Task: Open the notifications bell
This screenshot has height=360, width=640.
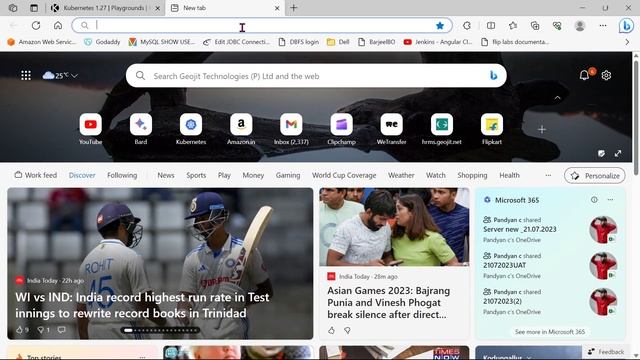Action: 584,75
